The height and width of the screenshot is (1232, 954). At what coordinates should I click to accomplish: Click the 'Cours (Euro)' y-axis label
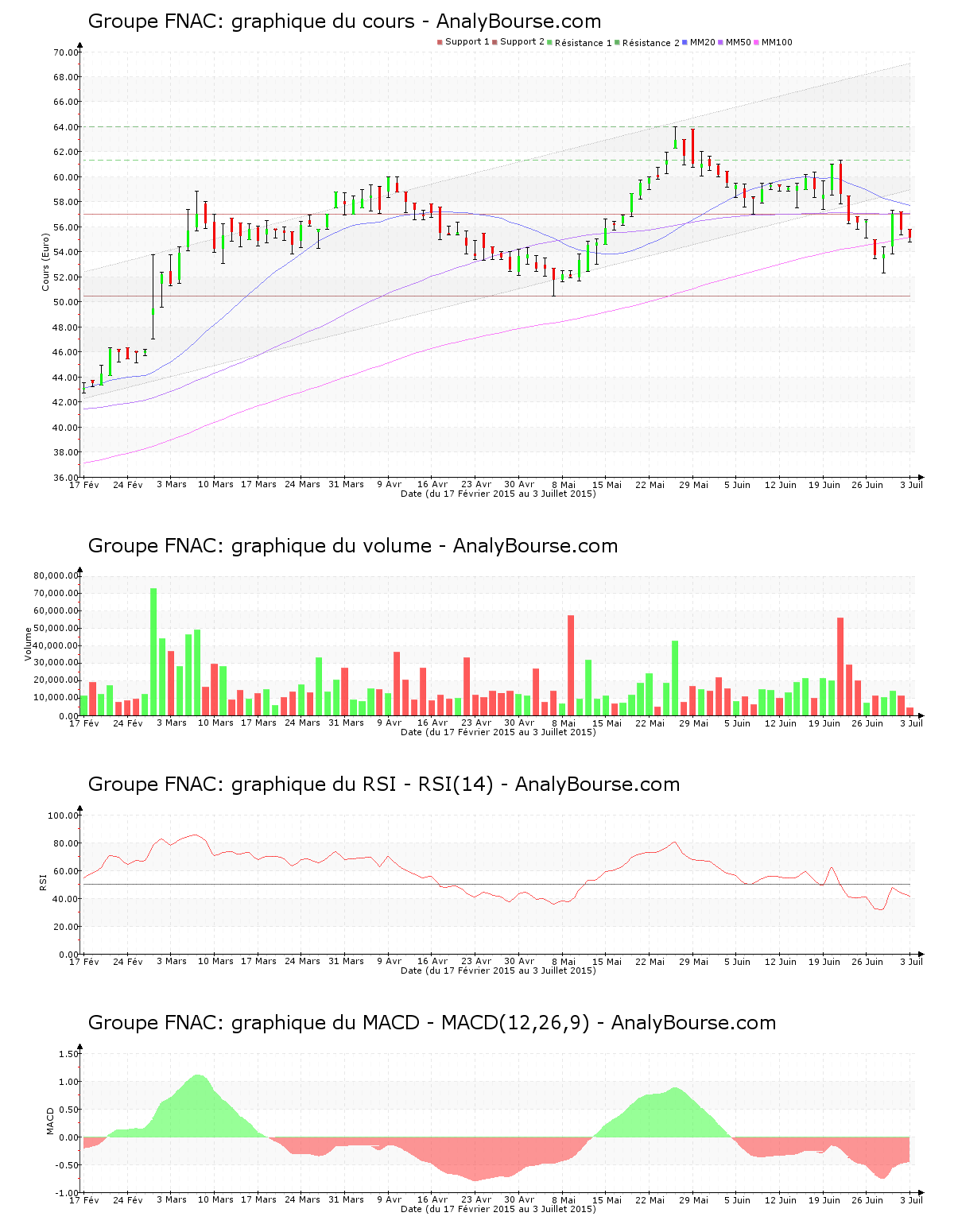coord(46,262)
